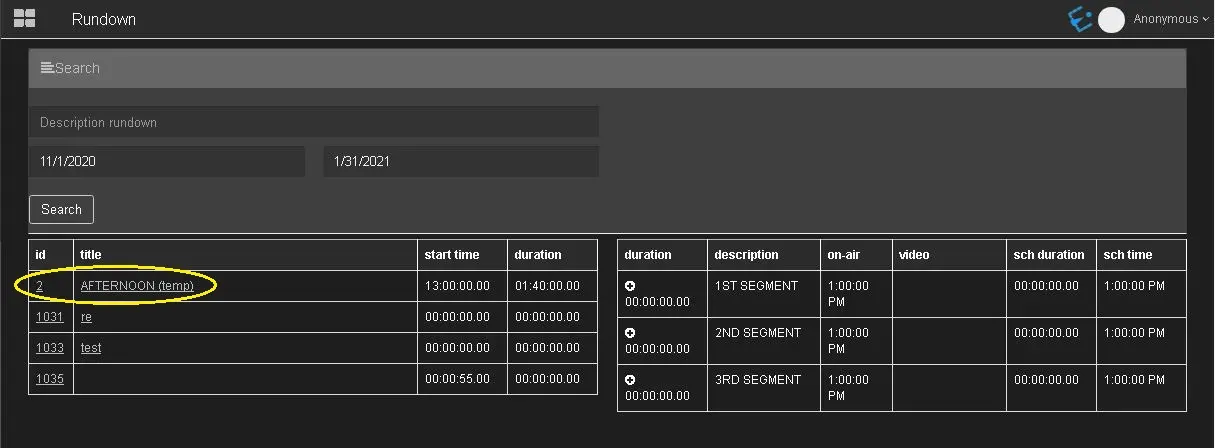The width and height of the screenshot is (1215, 448).
Task: Open rundown id 1035 link
Action: (x=50, y=379)
